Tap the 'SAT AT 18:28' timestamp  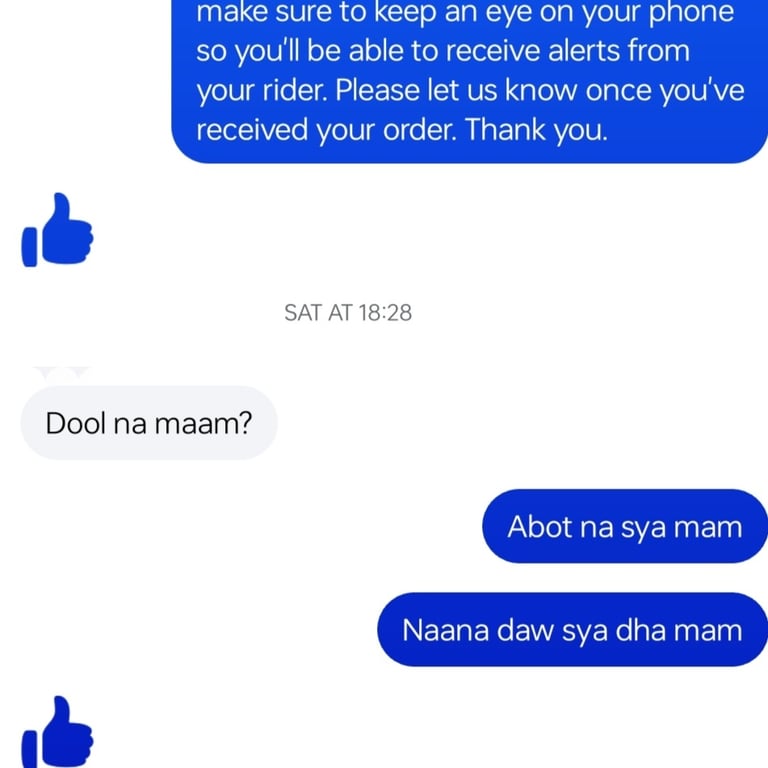[x=348, y=313]
